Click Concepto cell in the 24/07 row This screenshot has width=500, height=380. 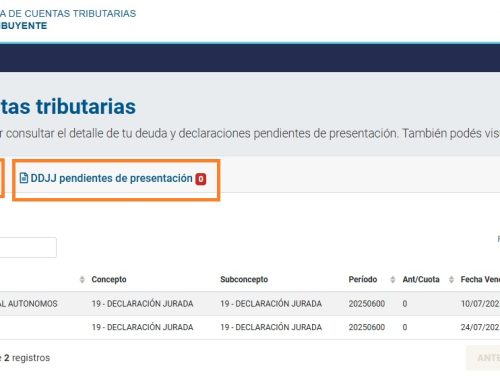142,327
